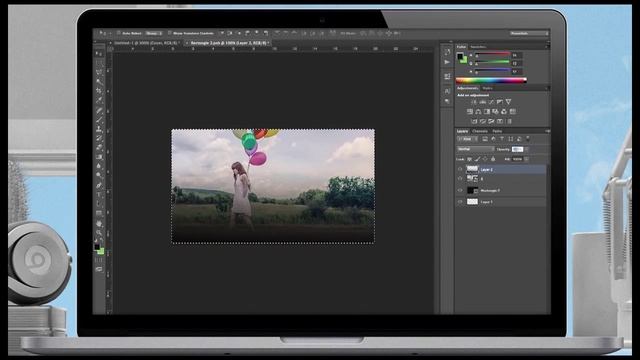Select the Magic Wand tool

99,81
